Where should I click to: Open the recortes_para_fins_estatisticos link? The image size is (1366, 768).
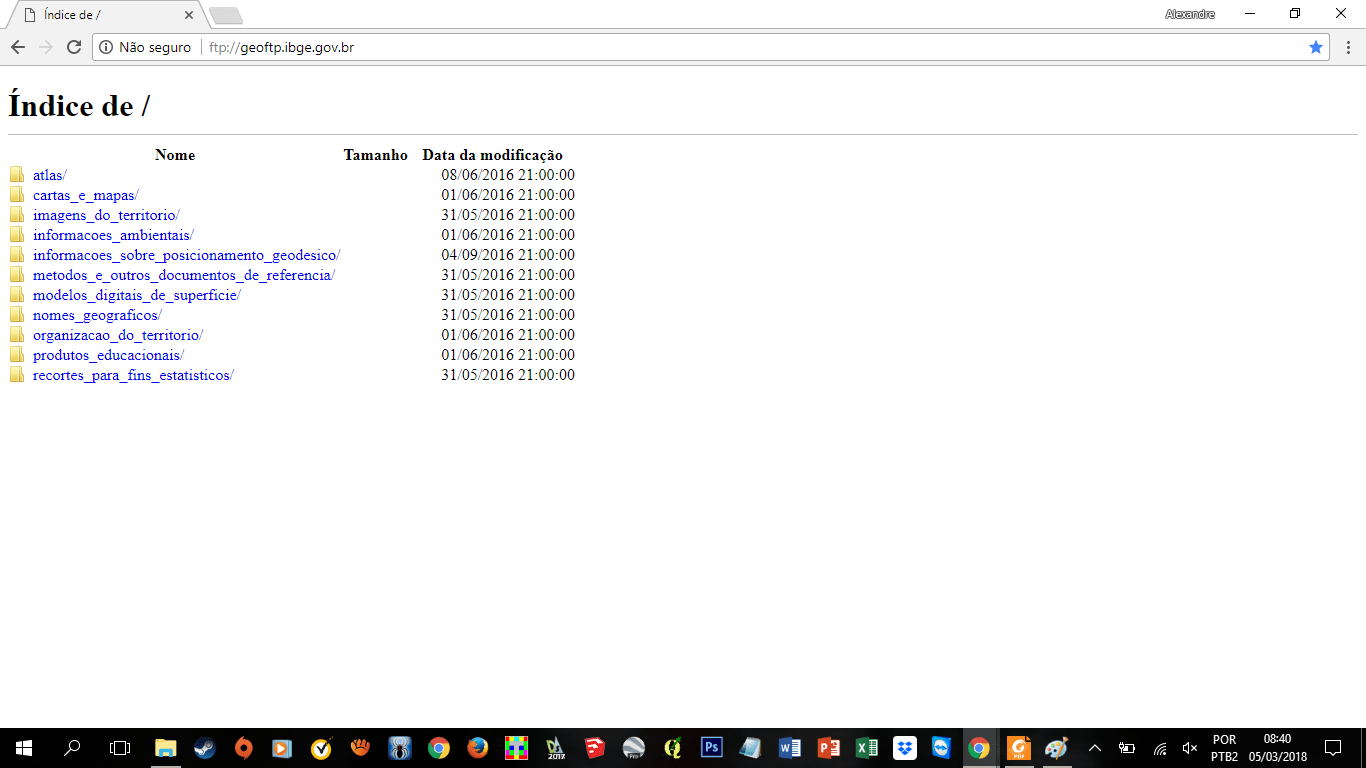(131, 375)
